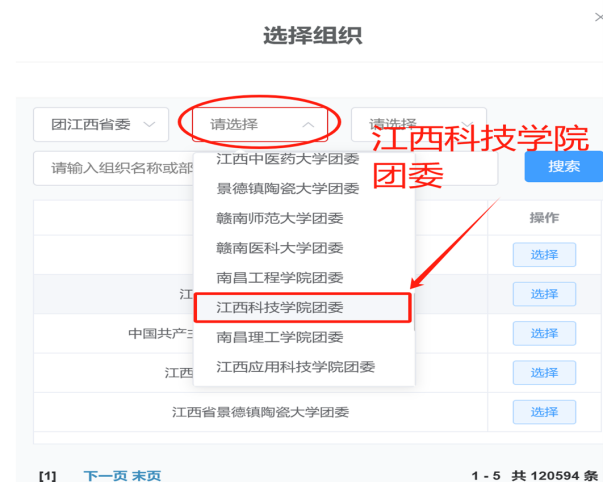
Task: Pick 南昌理工学院团委 option
Action: pyautogui.click(x=304, y=337)
